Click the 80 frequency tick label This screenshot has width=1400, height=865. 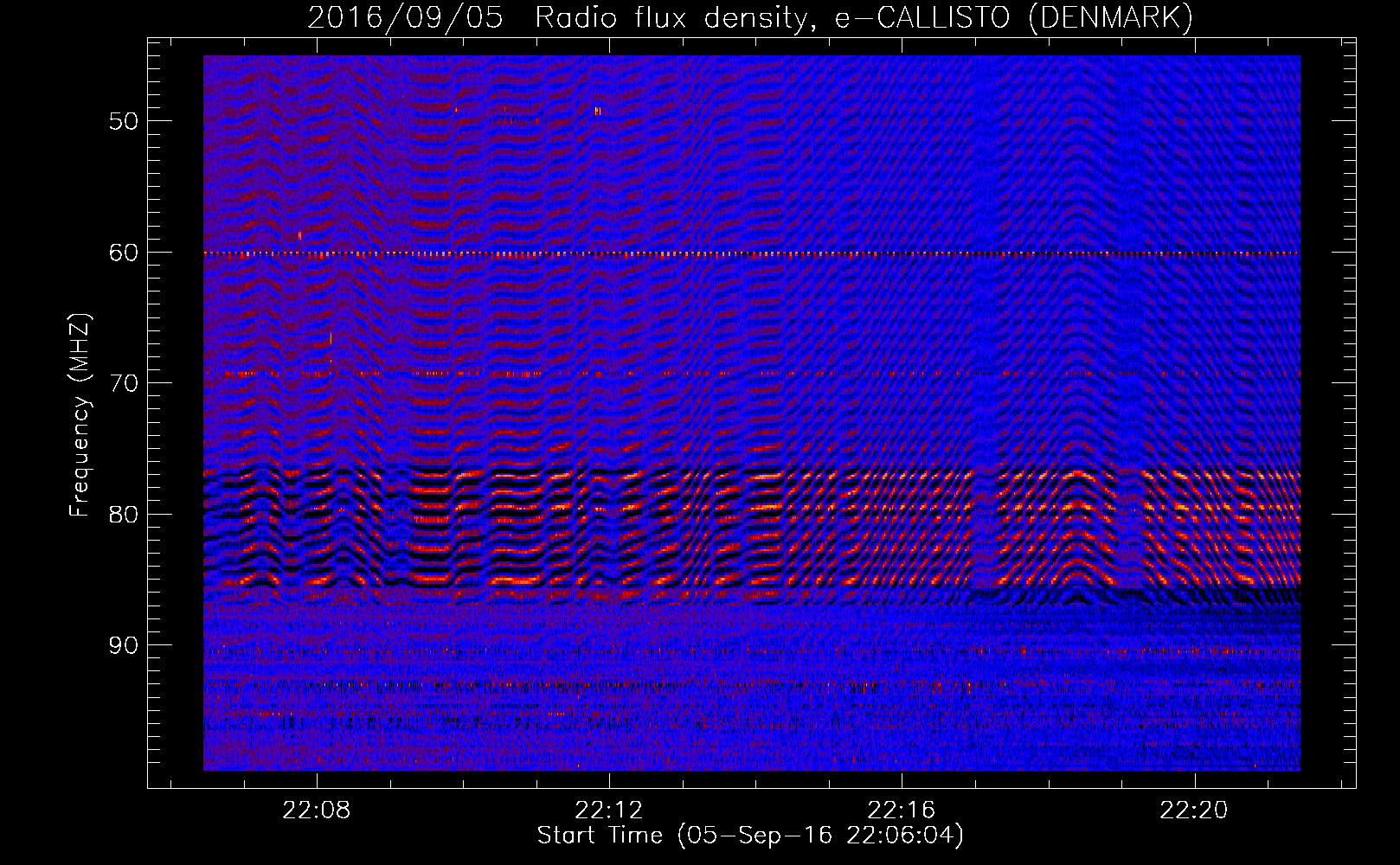124,515
